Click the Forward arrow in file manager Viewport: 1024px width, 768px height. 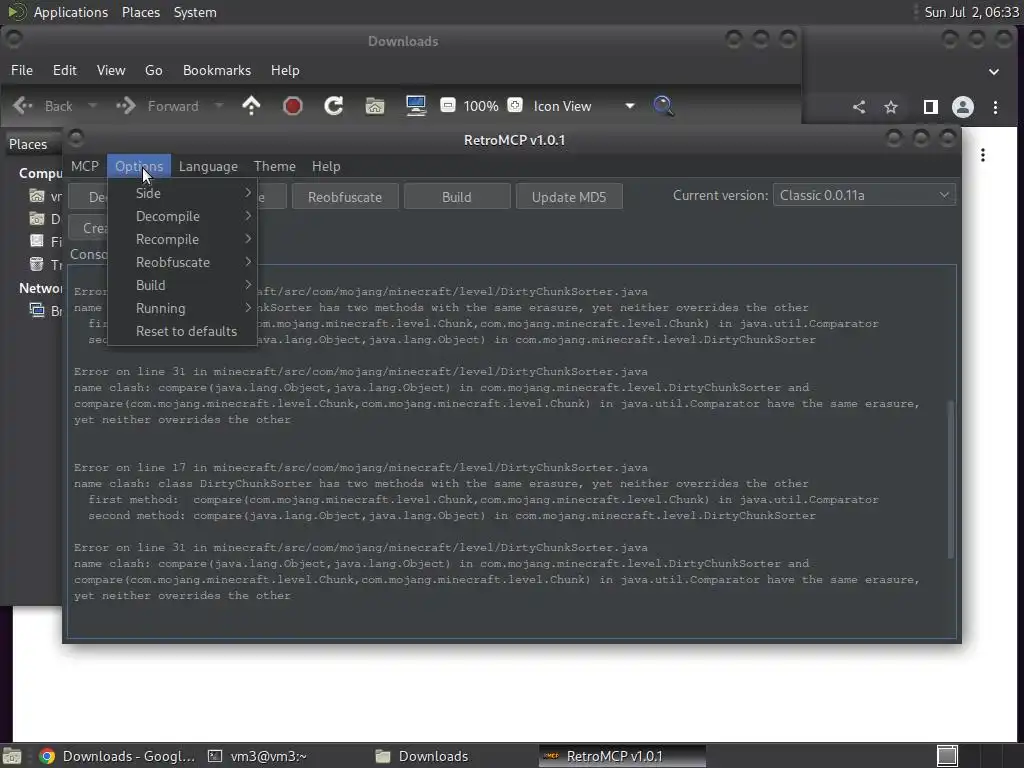click(x=125, y=106)
